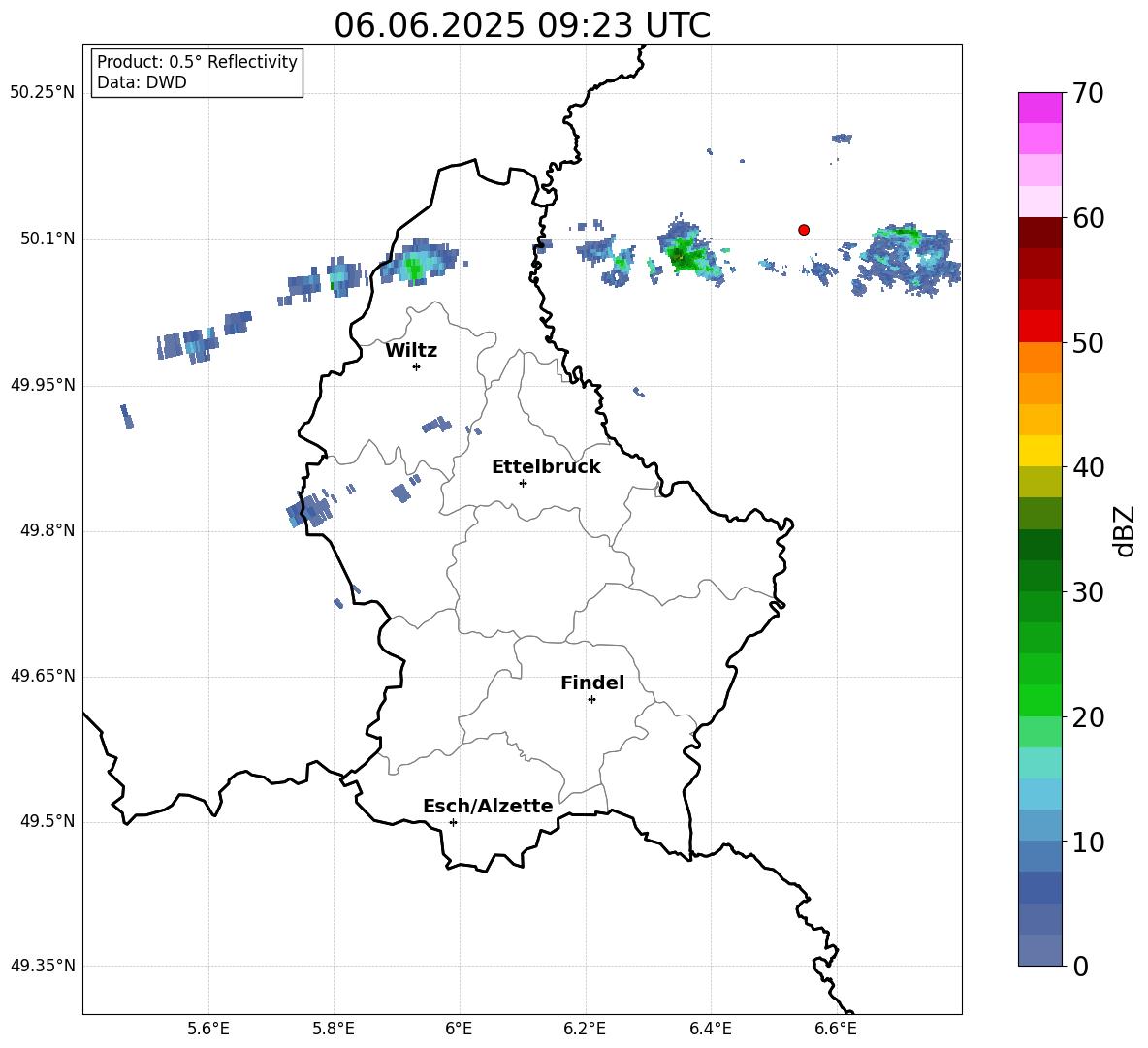The width and height of the screenshot is (1148, 1048).
Task: Click the cross marker below Wiltz
Action: point(417,367)
